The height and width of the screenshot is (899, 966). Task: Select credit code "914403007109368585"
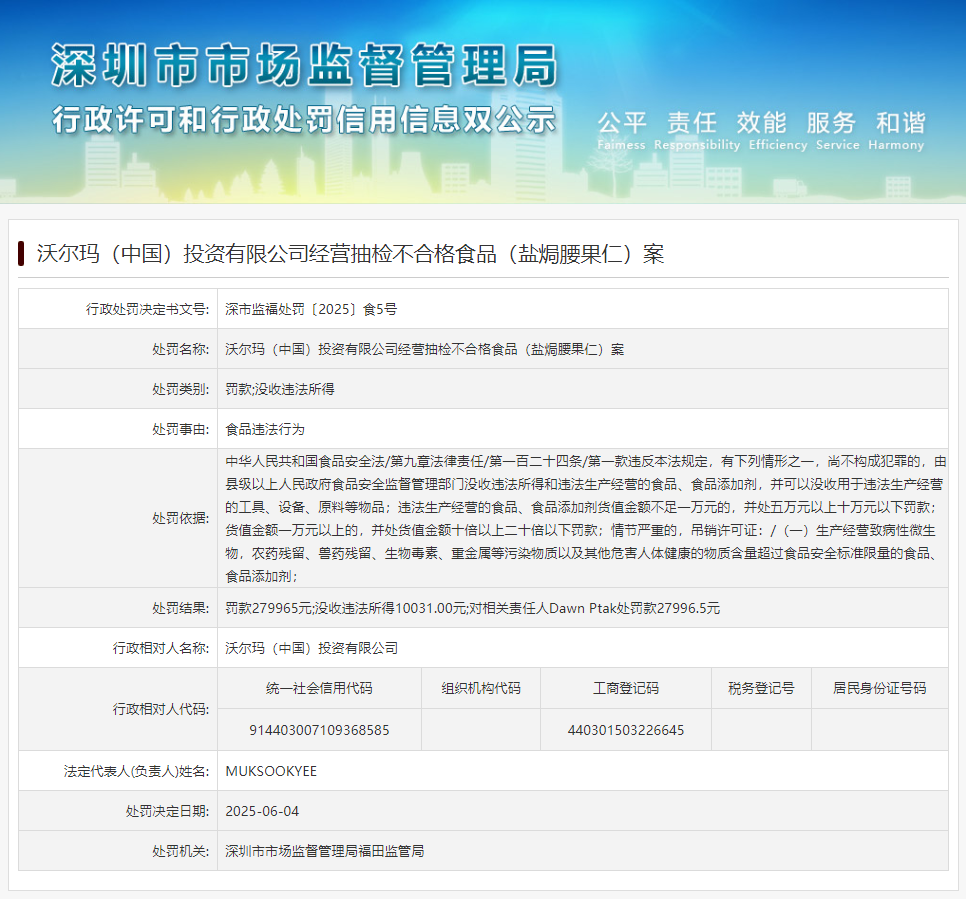(x=319, y=730)
